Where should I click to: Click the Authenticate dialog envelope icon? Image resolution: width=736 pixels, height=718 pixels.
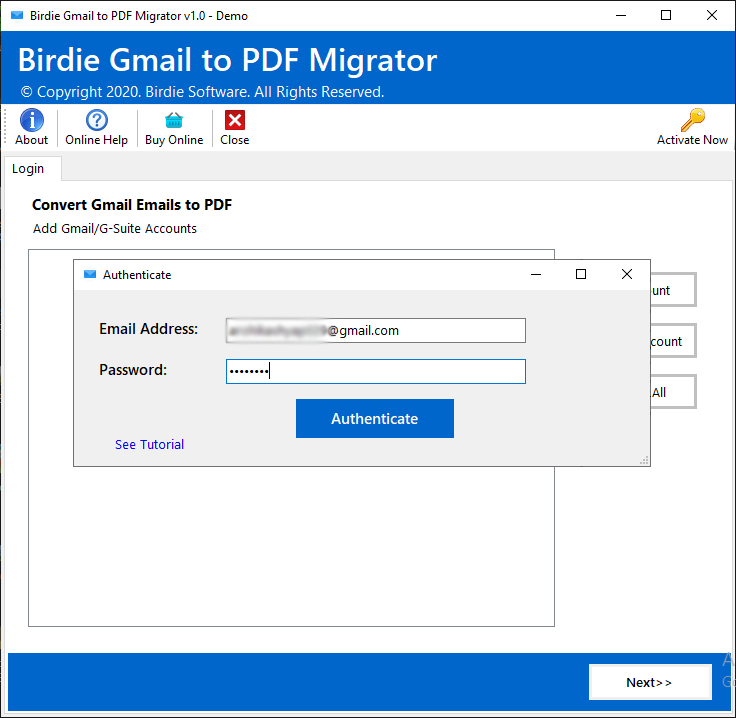coord(90,274)
